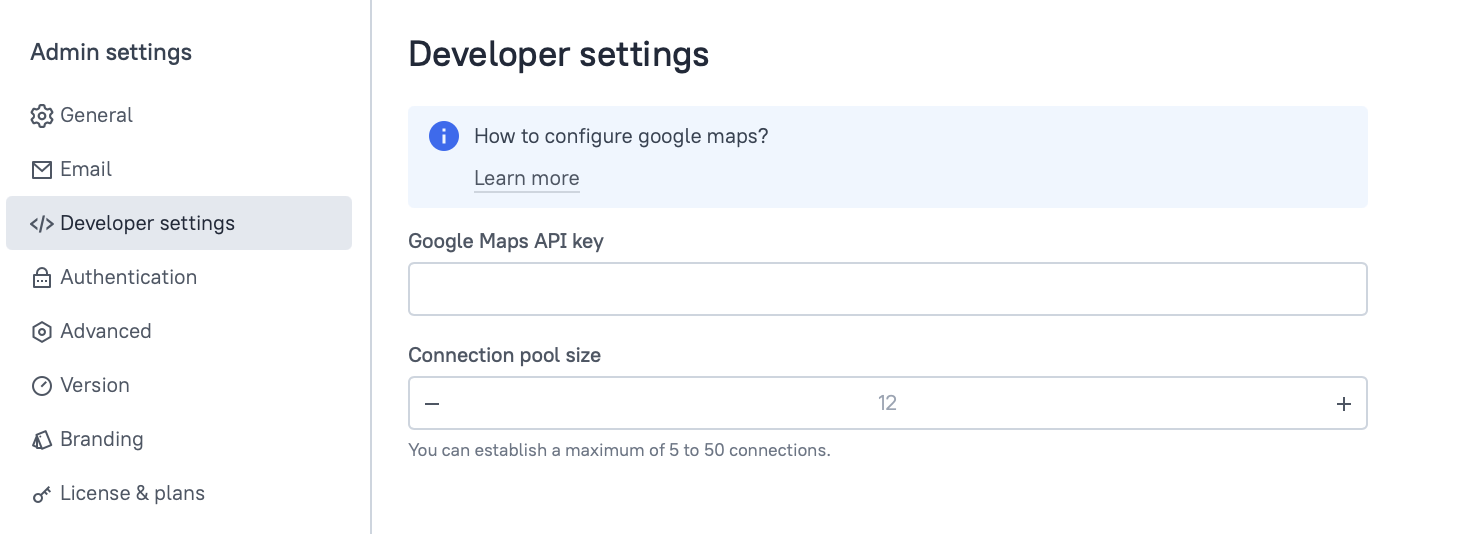
Task: Navigate to Advanced settings
Action: (x=105, y=331)
